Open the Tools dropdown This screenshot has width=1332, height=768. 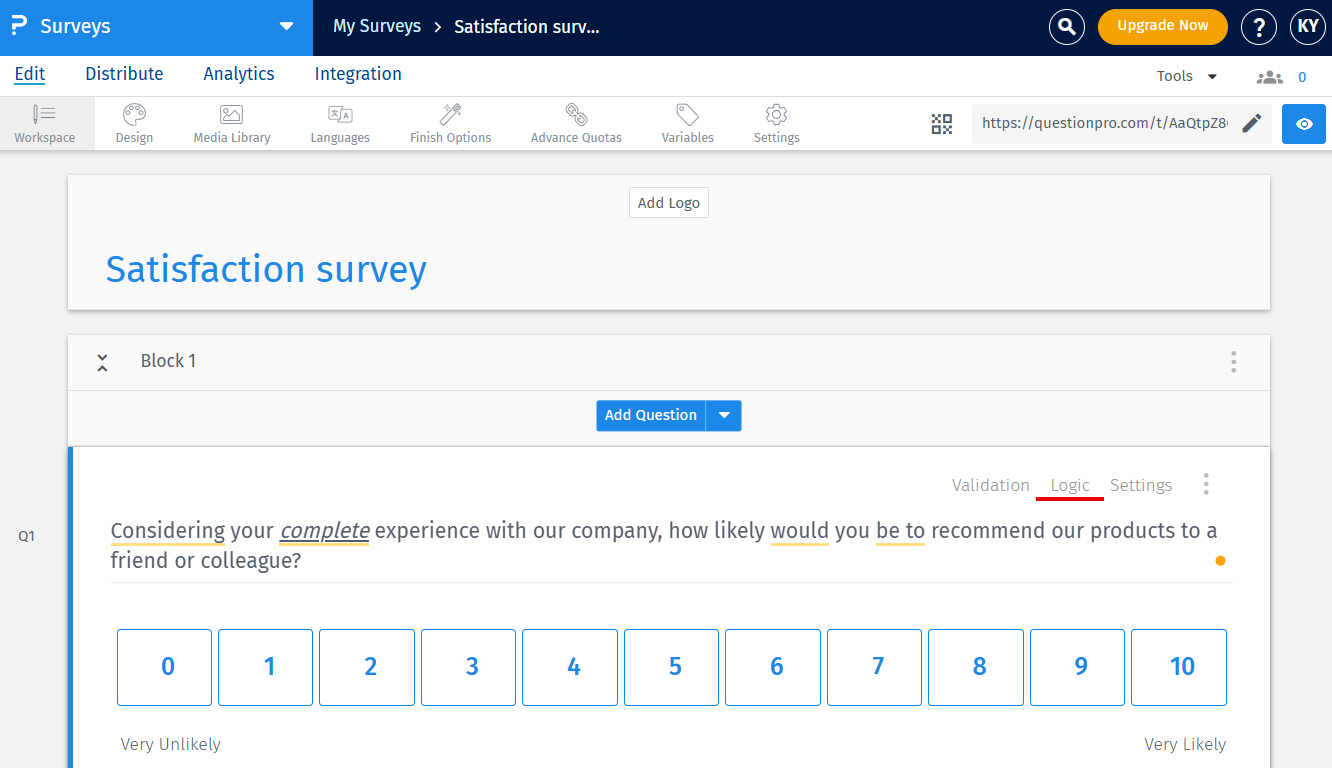(x=1187, y=75)
